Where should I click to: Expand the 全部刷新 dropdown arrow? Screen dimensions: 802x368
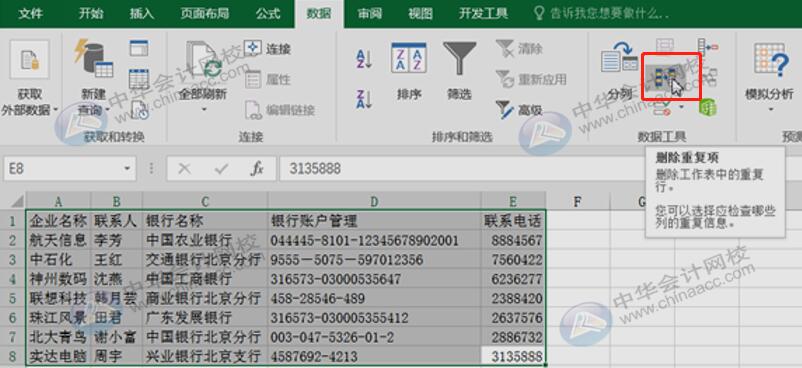[x=204, y=110]
